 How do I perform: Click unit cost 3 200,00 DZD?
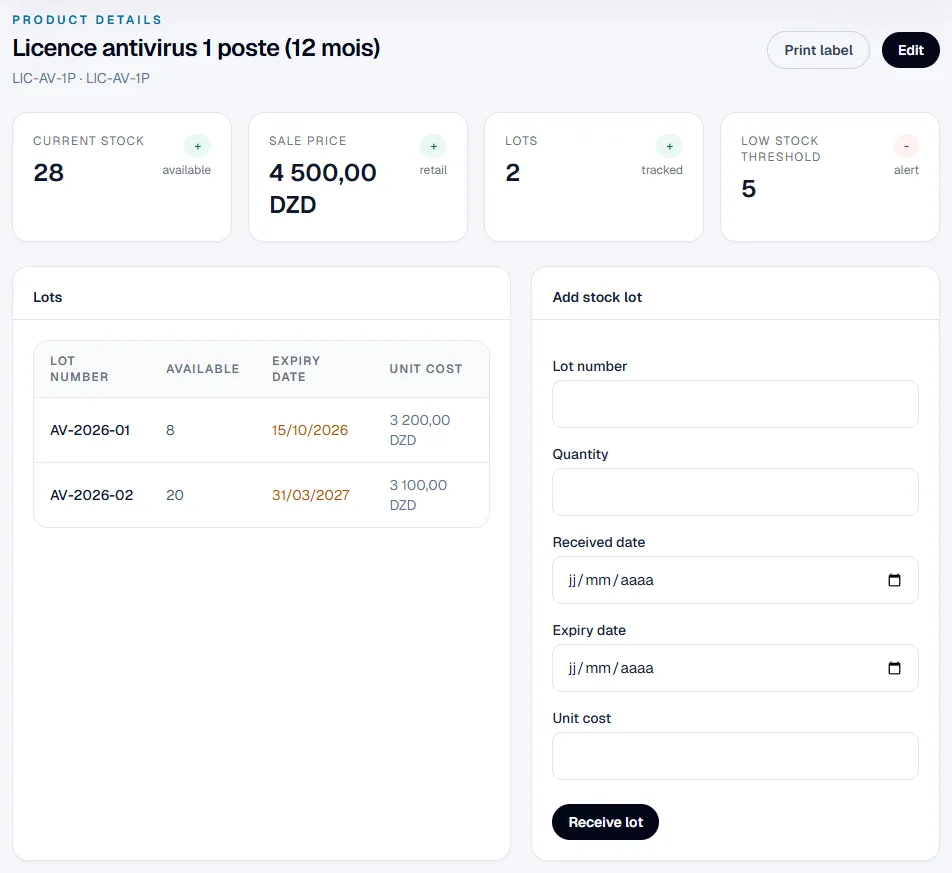point(420,430)
